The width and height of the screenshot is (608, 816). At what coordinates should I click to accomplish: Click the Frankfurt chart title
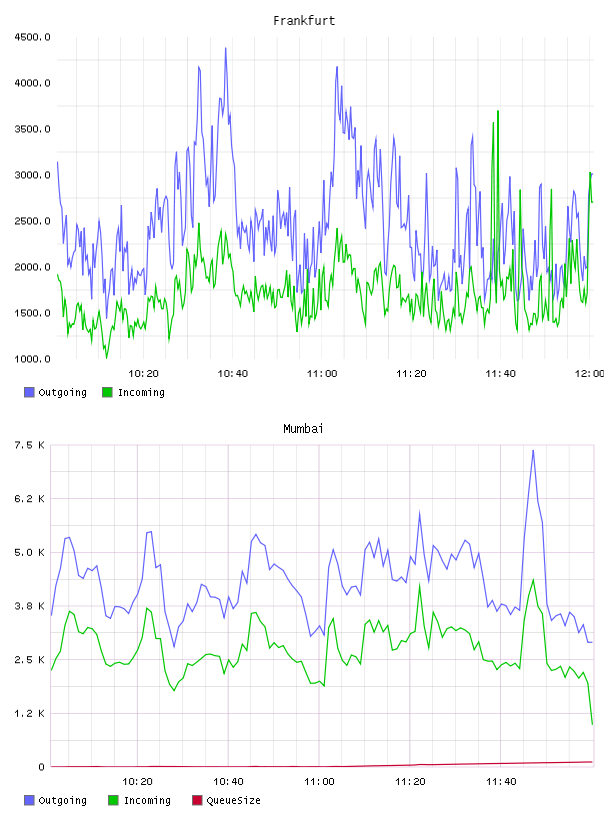[x=304, y=21]
